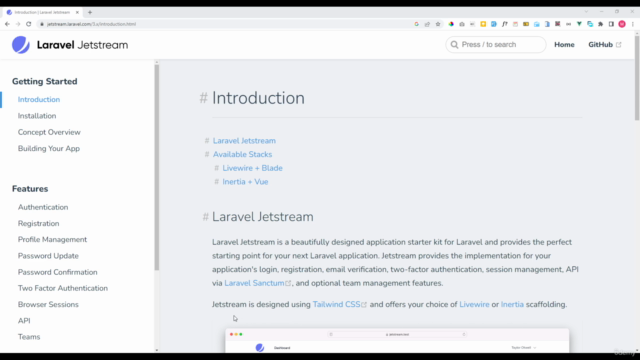Open Profile Management in the sidebar

[52, 240]
